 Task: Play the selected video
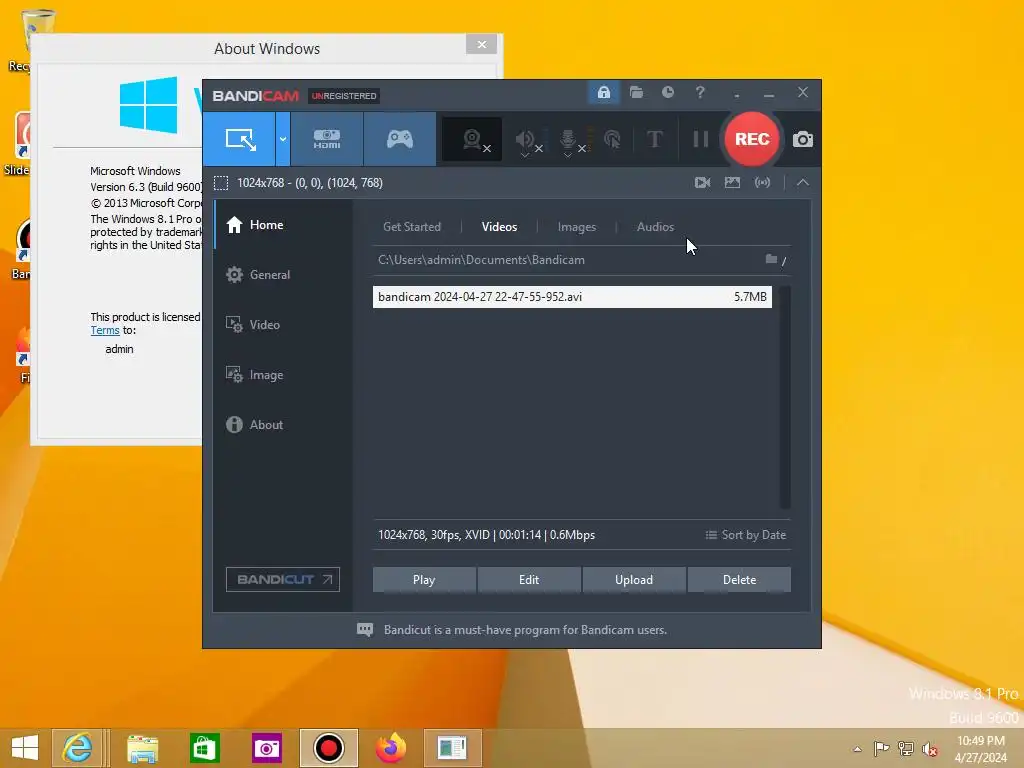pyautogui.click(x=424, y=579)
